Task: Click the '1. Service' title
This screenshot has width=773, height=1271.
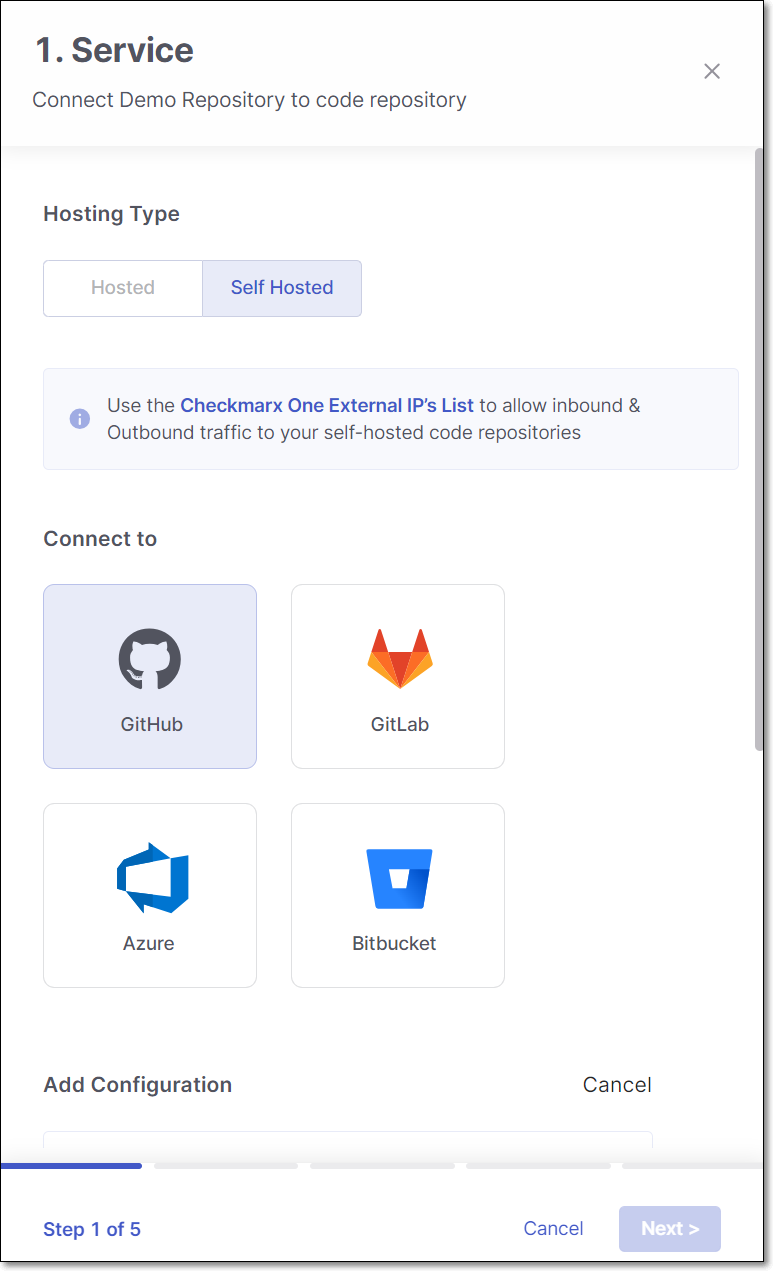Action: (115, 50)
